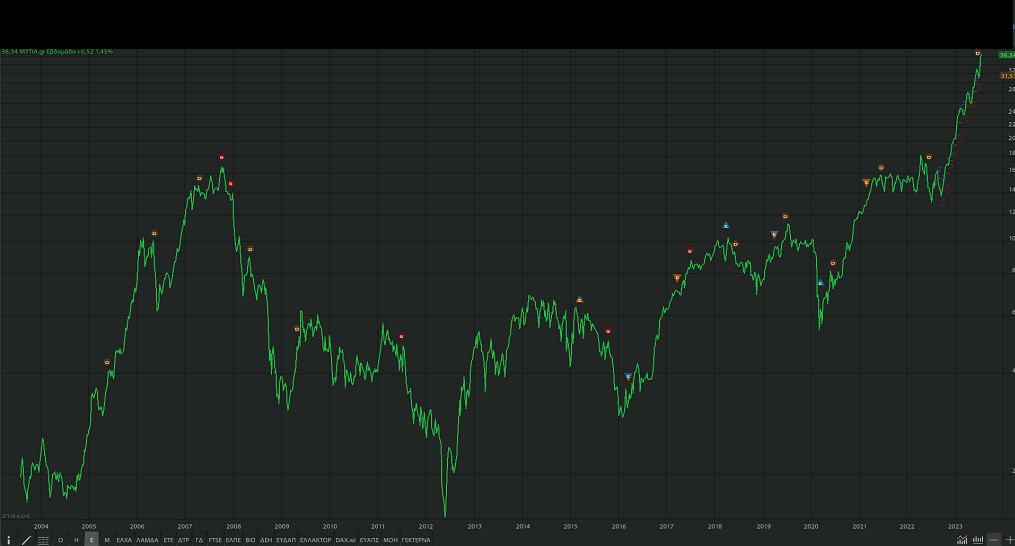Open the ΜΟΗ symbol shortcut
Viewport: 1015px width, 546px height.
click(x=390, y=540)
